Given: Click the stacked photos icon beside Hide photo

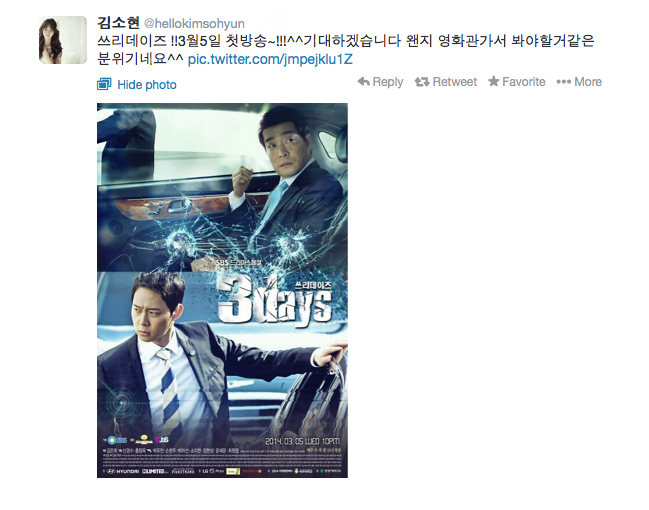Looking at the screenshot, I should click(104, 84).
